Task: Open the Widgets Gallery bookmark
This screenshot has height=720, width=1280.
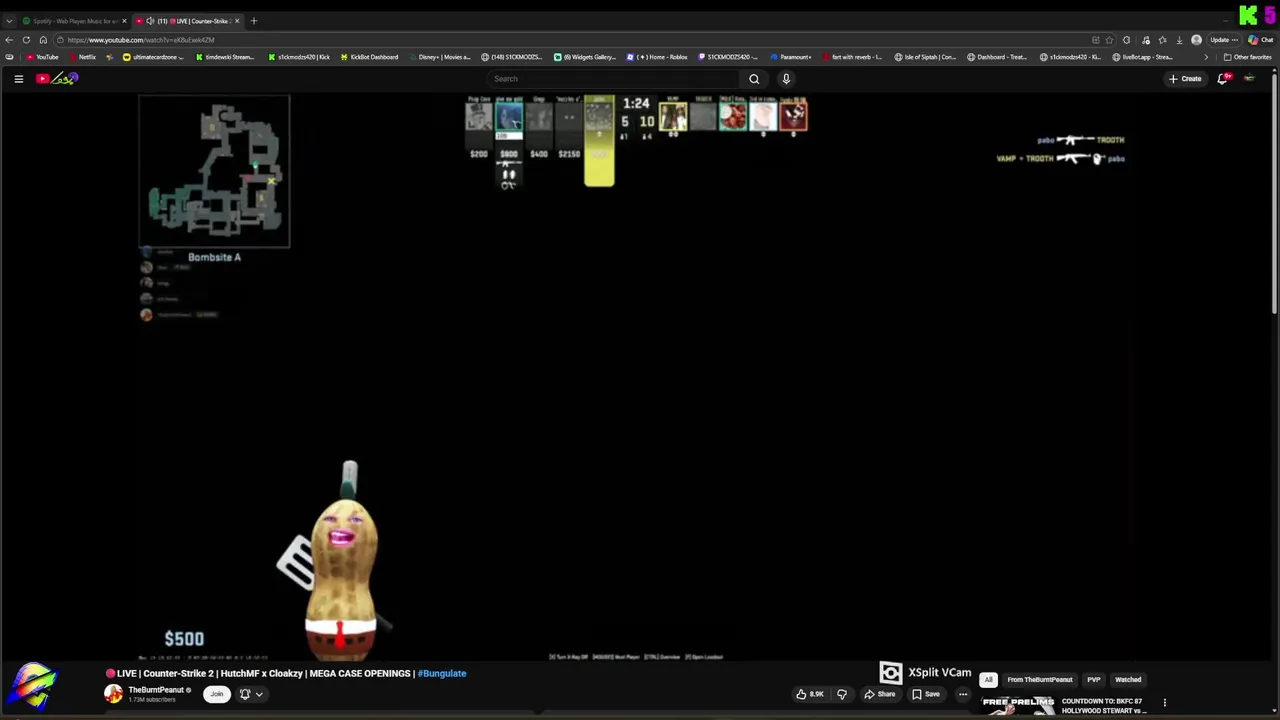Action: [585, 57]
